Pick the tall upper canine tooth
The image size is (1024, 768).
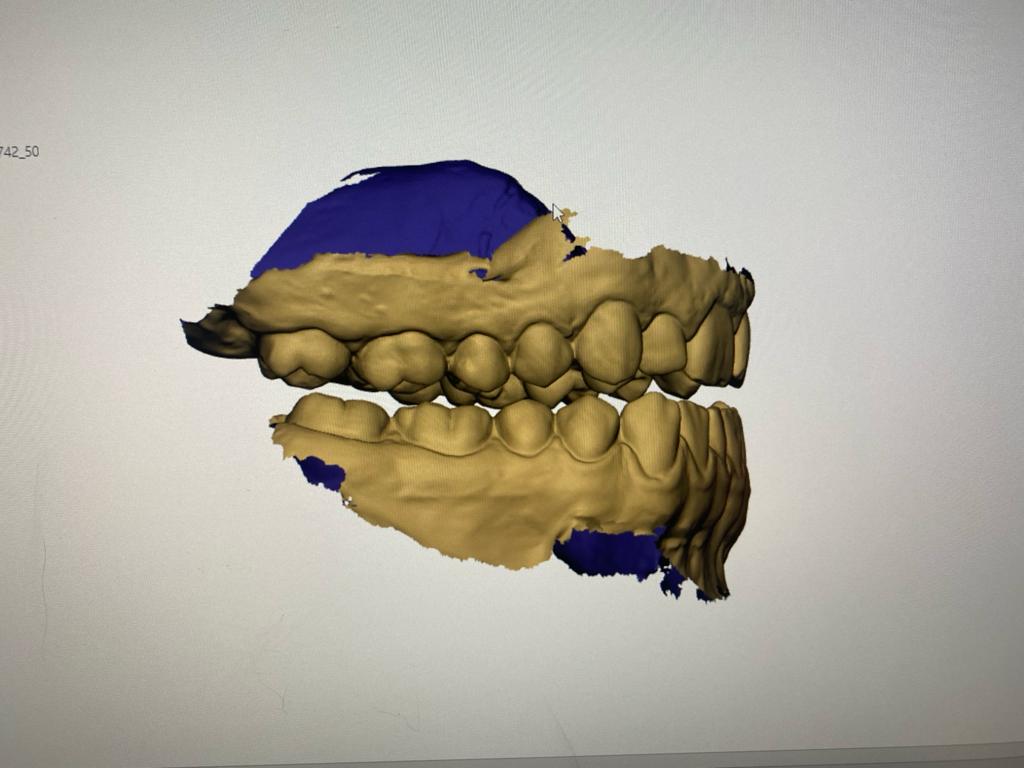point(608,340)
